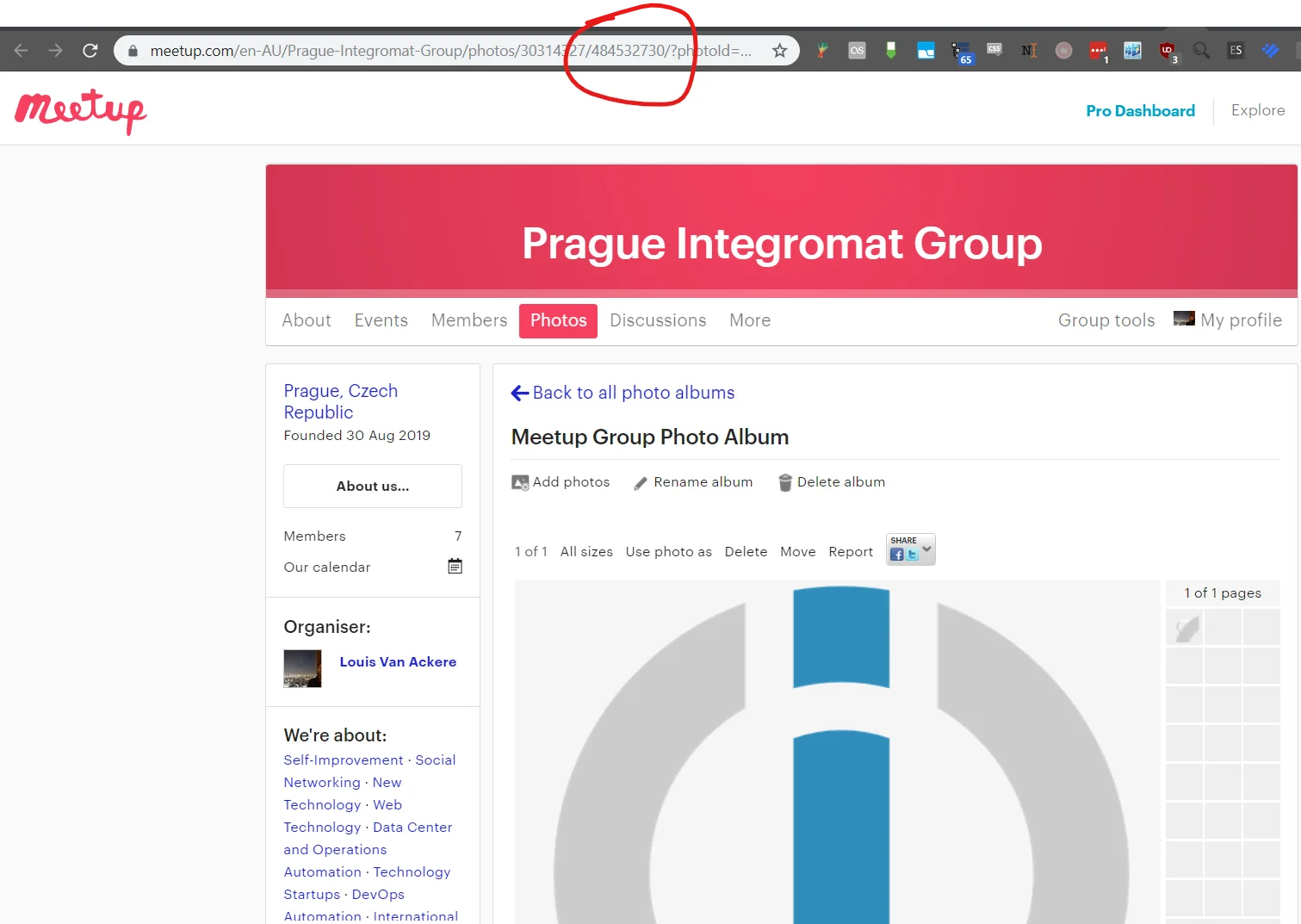Click the Prague, Czech Republic location link
Screen dimensions: 1301x924
tap(341, 402)
